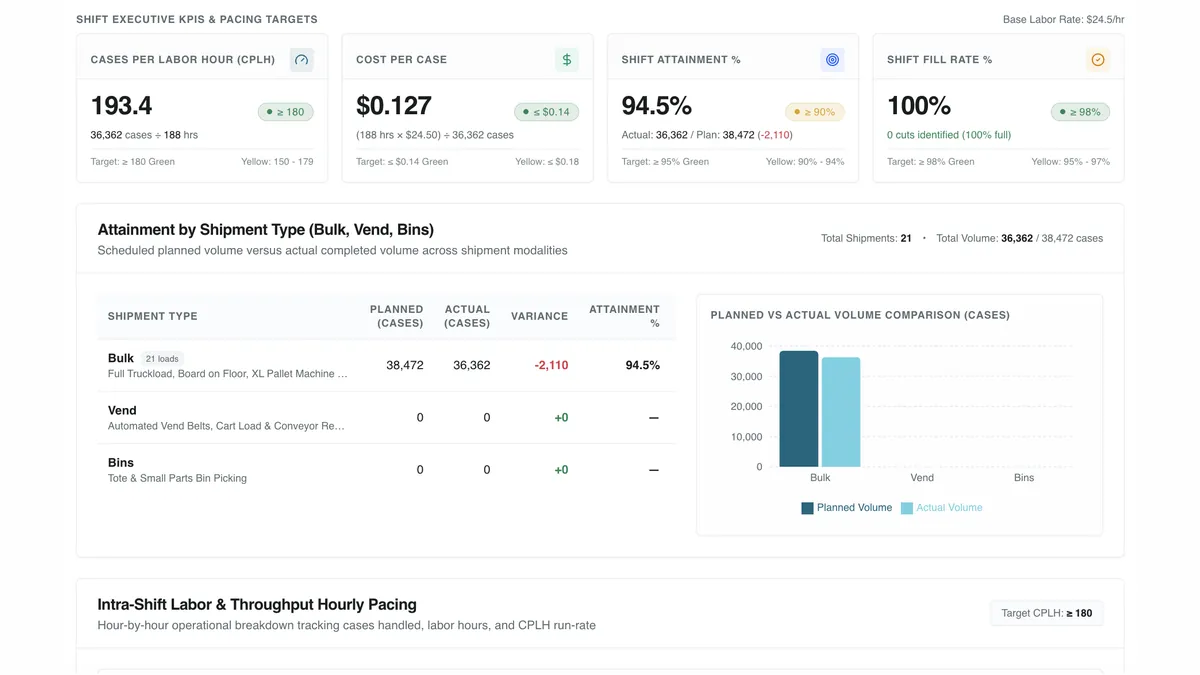Click the dark Planned bar for Bulk
This screenshot has width=1200, height=675.
click(x=799, y=409)
